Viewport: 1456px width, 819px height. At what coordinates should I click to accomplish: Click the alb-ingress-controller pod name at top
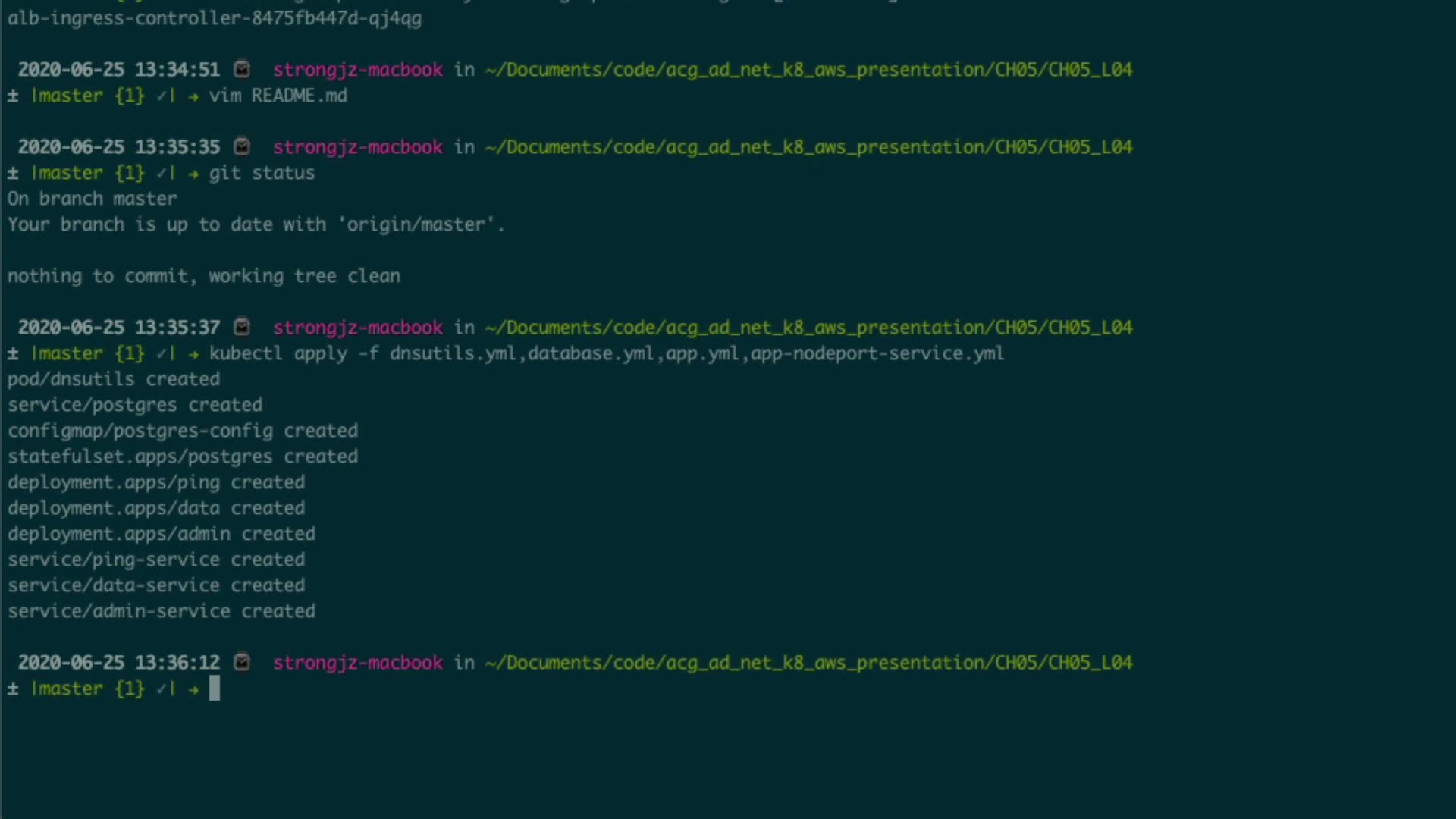point(215,18)
